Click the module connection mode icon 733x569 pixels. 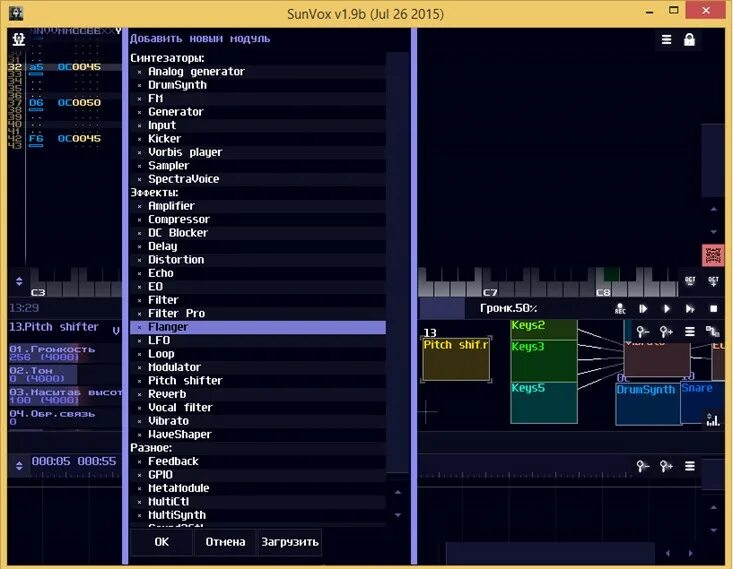click(x=713, y=332)
